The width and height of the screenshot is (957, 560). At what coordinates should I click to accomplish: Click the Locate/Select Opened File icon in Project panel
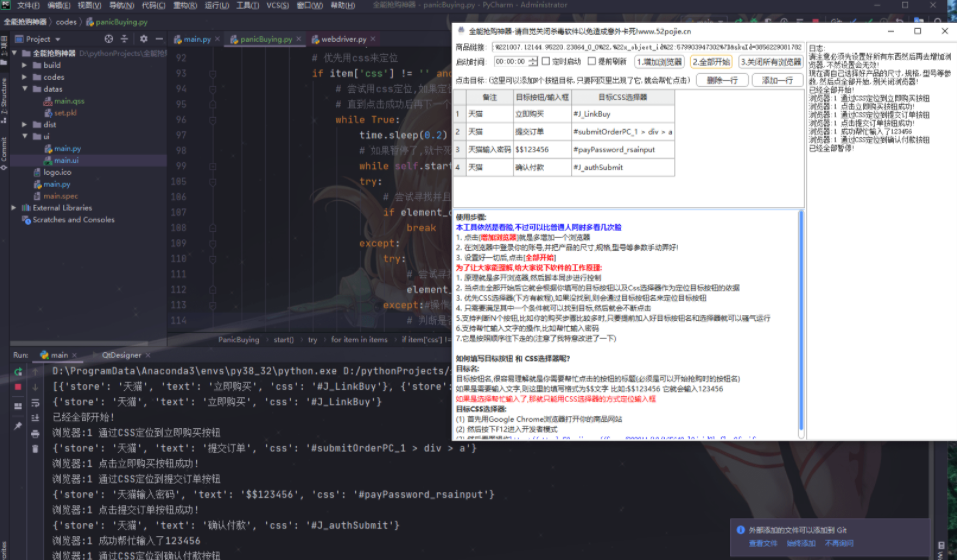[109, 39]
